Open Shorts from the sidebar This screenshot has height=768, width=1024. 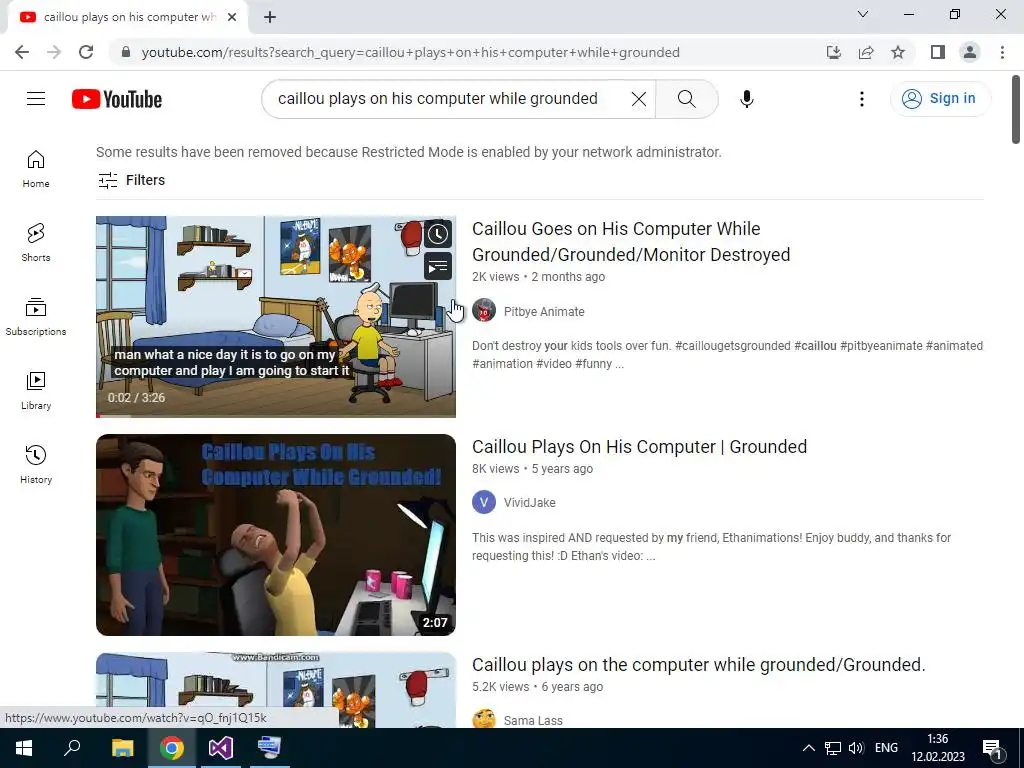tap(36, 243)
